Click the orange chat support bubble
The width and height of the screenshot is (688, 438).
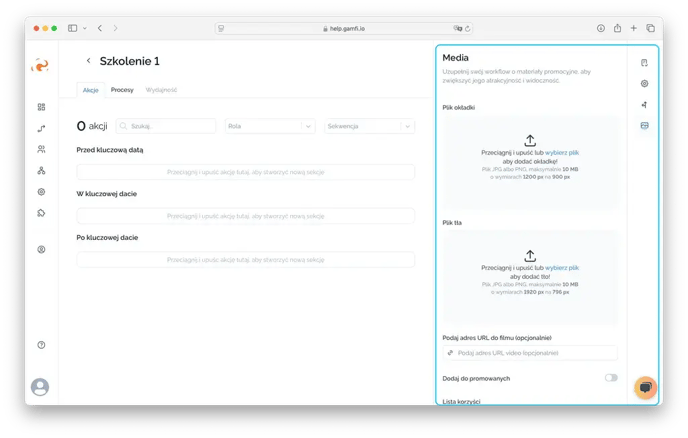click(645, 388)
